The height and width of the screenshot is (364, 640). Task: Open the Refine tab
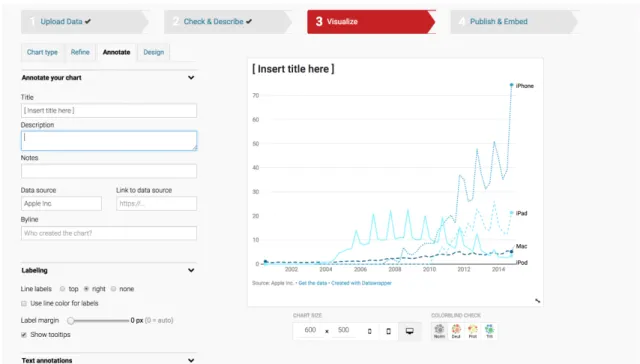[x=80, y=52]
